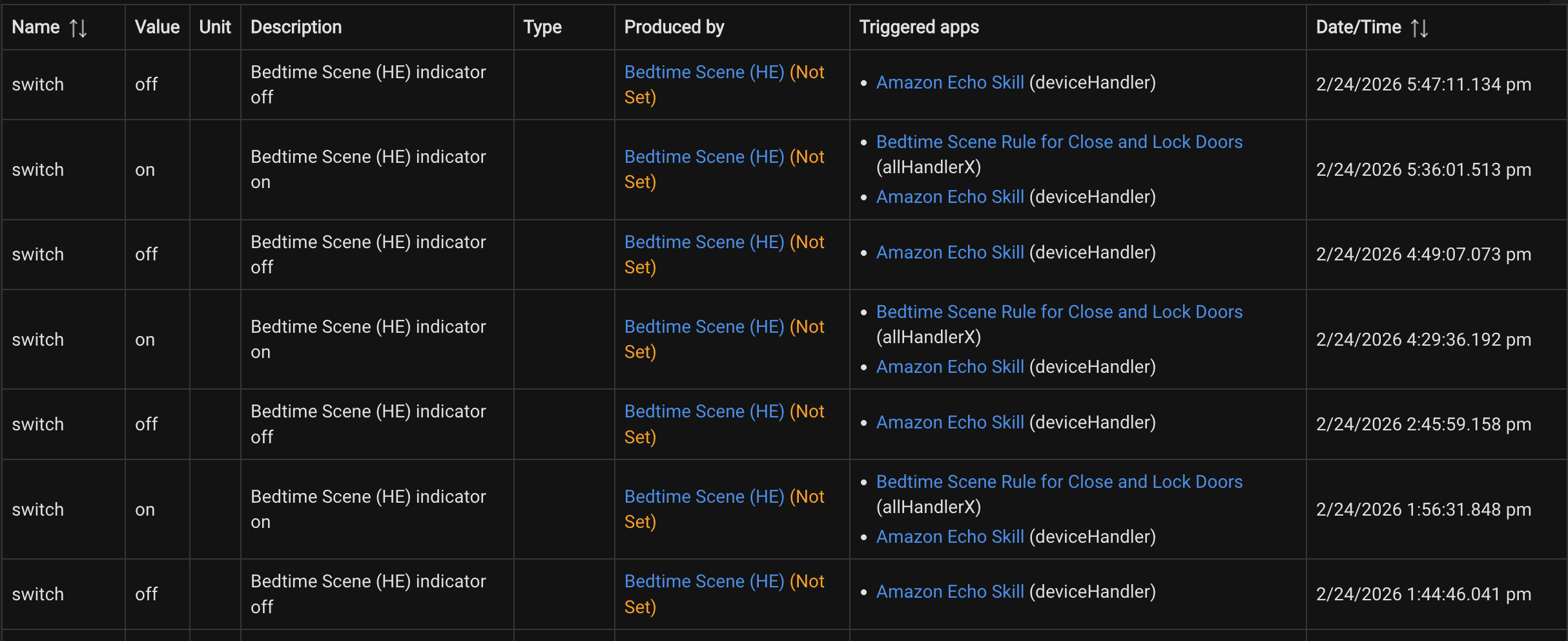Screen dimensions: 1568x641
Task: Open Amazon Echo Skill link in 5:47:11 row
Action: (949, 83)
